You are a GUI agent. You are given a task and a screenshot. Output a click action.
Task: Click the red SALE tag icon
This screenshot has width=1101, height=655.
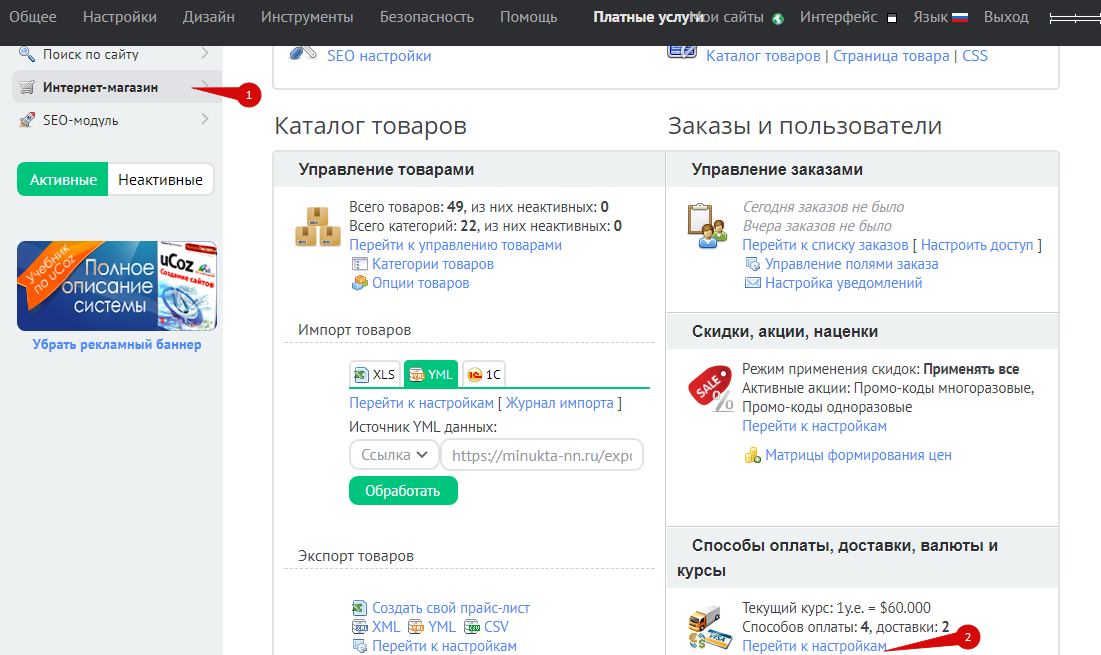710,389
